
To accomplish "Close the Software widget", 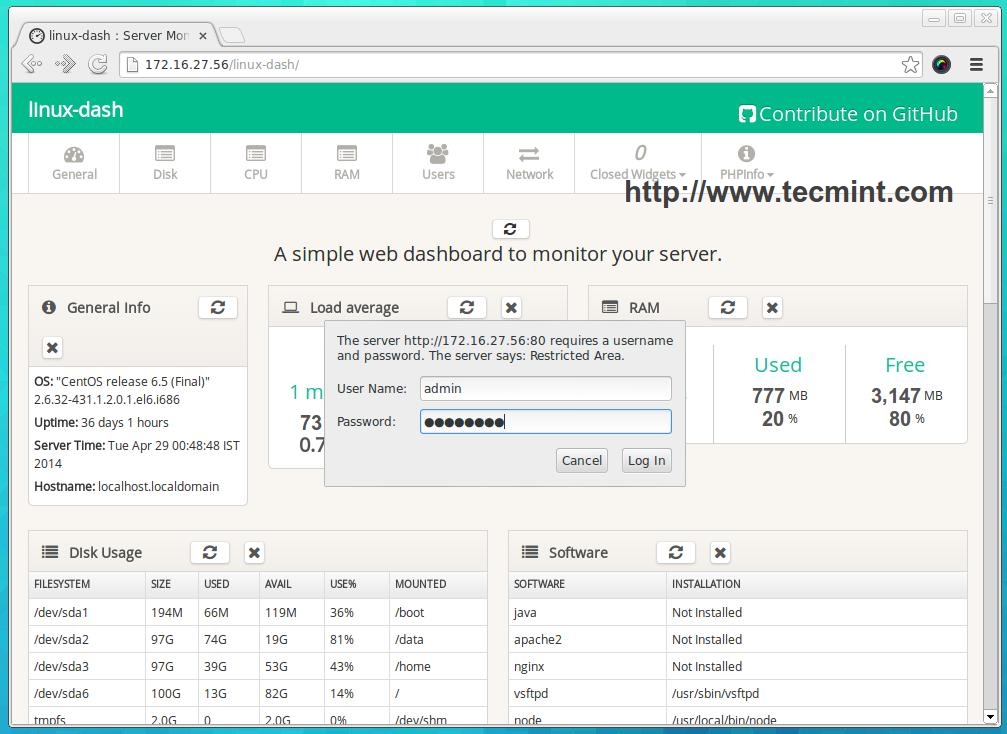I will (720, 553).
